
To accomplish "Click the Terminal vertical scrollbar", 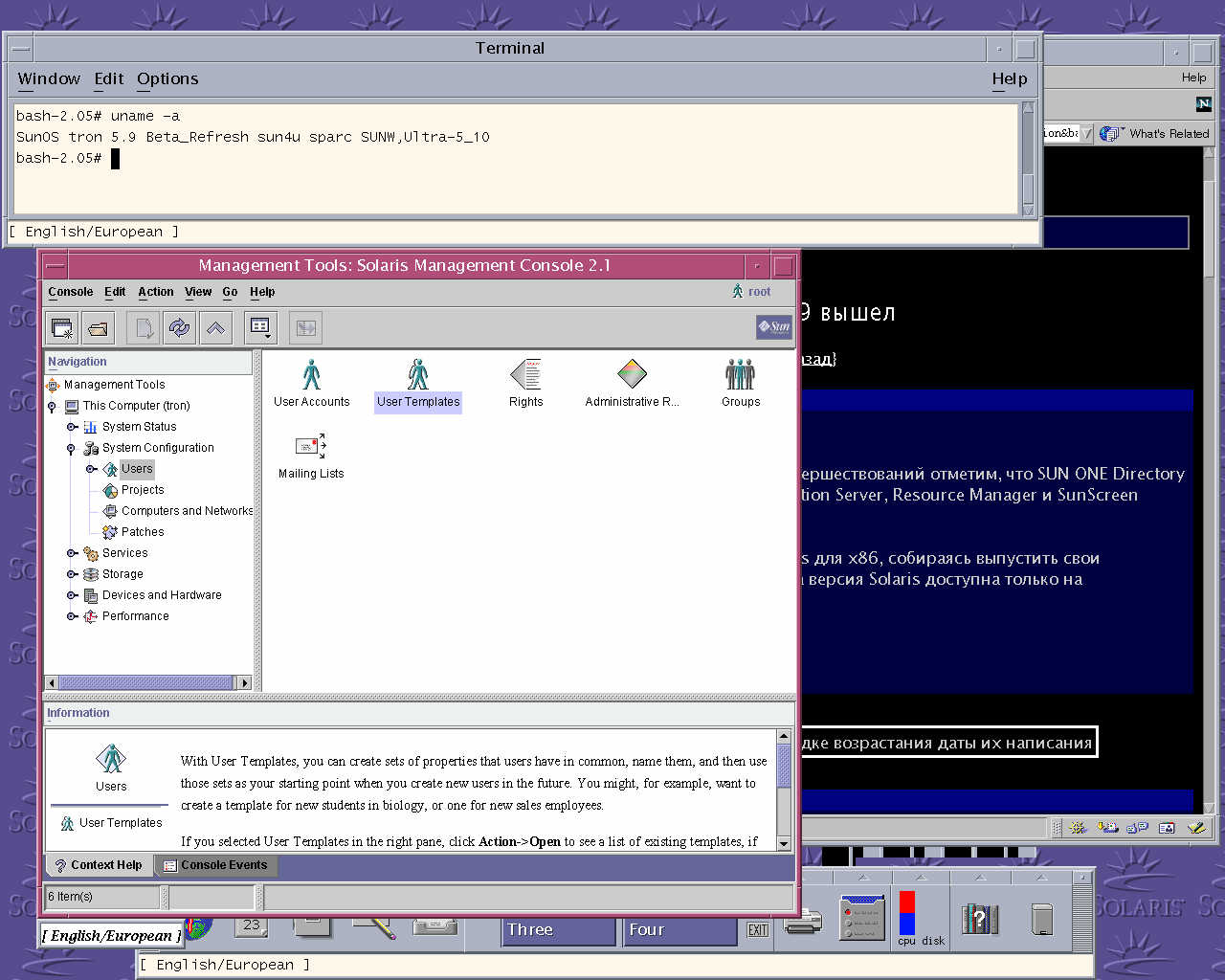I will [1029, 158].
